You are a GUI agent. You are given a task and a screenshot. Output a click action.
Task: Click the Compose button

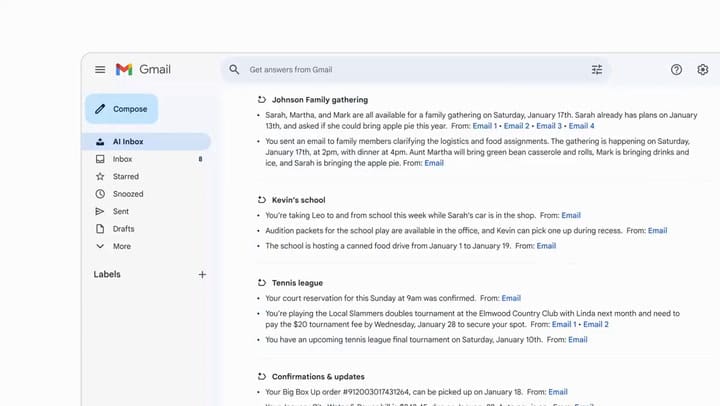[122, 109]
